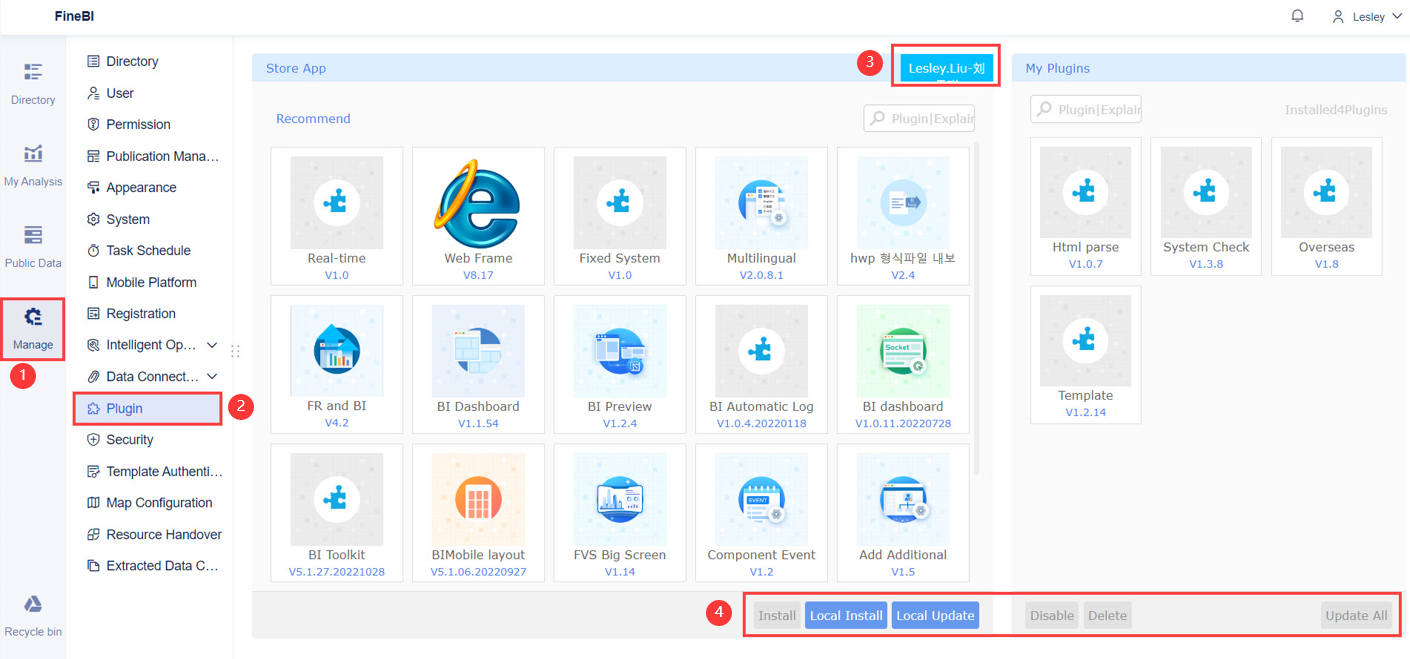Select the BI Preview plugin icon
The image size is (1410, 659).
point(620,351)
